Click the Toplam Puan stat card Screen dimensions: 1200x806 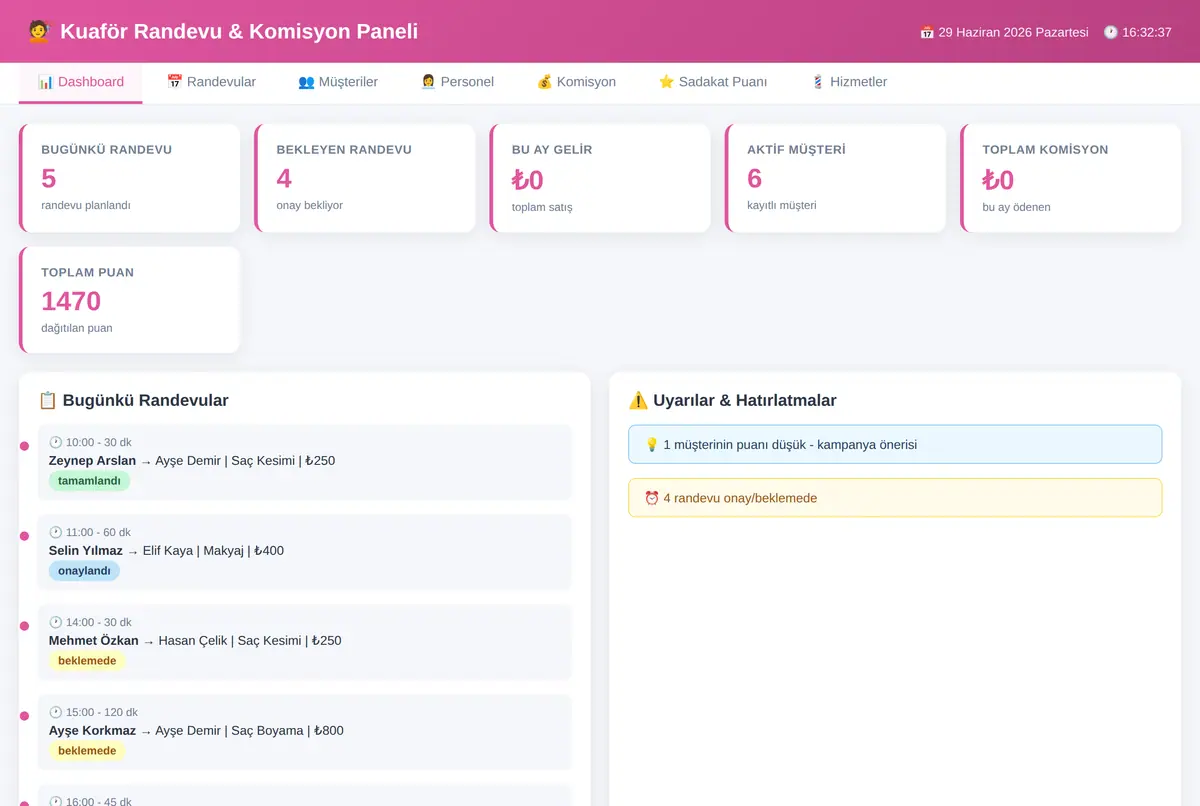point(130,300)
